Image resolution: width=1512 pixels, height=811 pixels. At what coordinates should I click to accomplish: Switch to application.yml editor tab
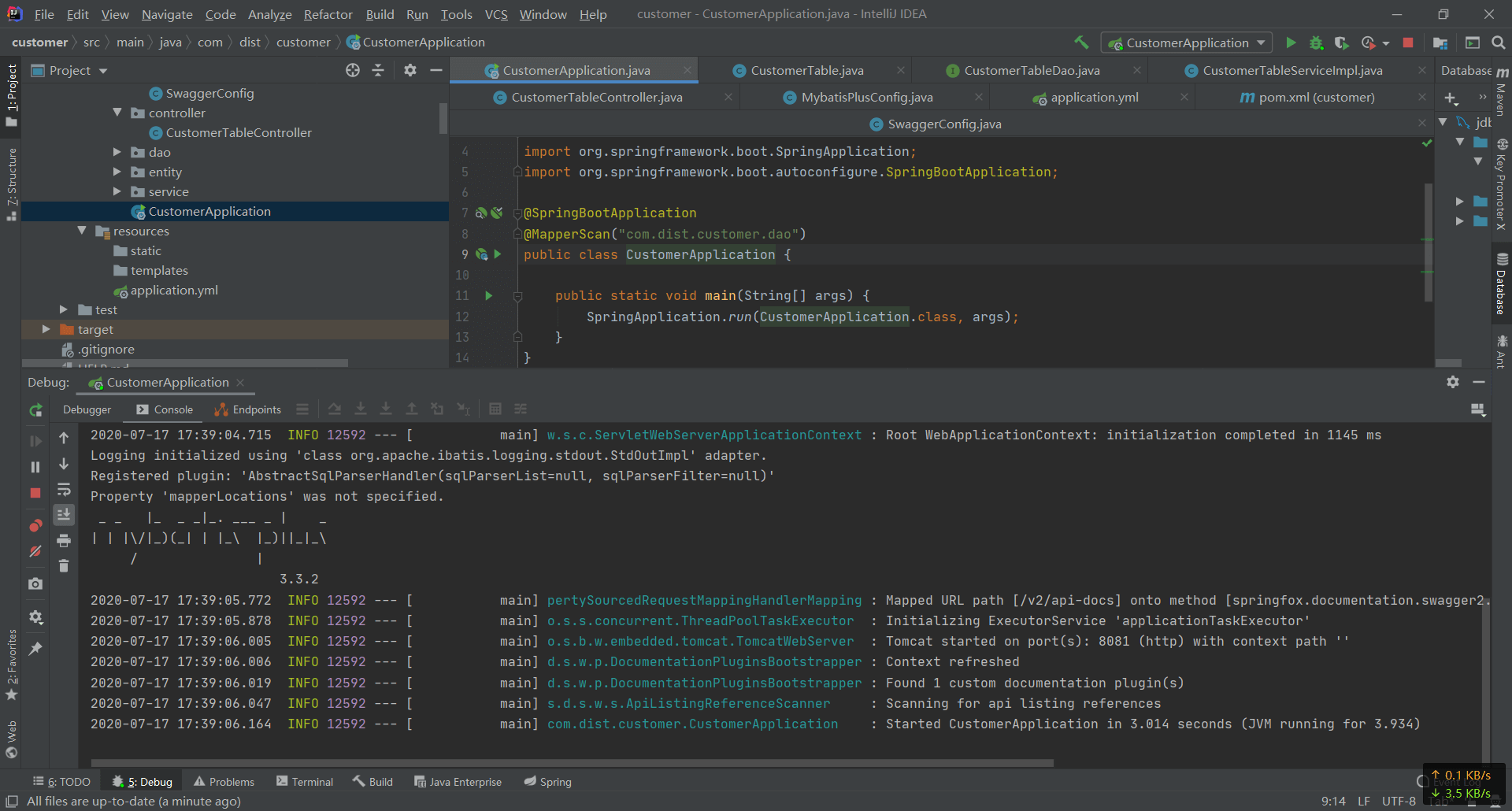coord(1095,97)
